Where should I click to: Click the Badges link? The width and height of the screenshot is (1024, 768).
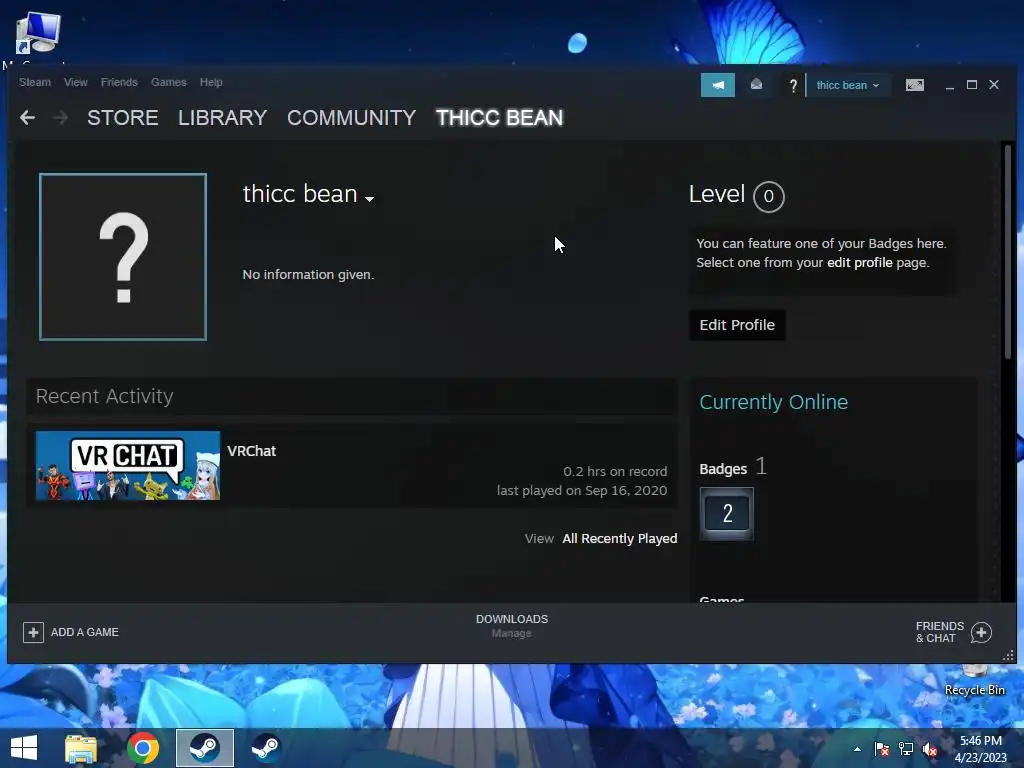coord(723,469)
